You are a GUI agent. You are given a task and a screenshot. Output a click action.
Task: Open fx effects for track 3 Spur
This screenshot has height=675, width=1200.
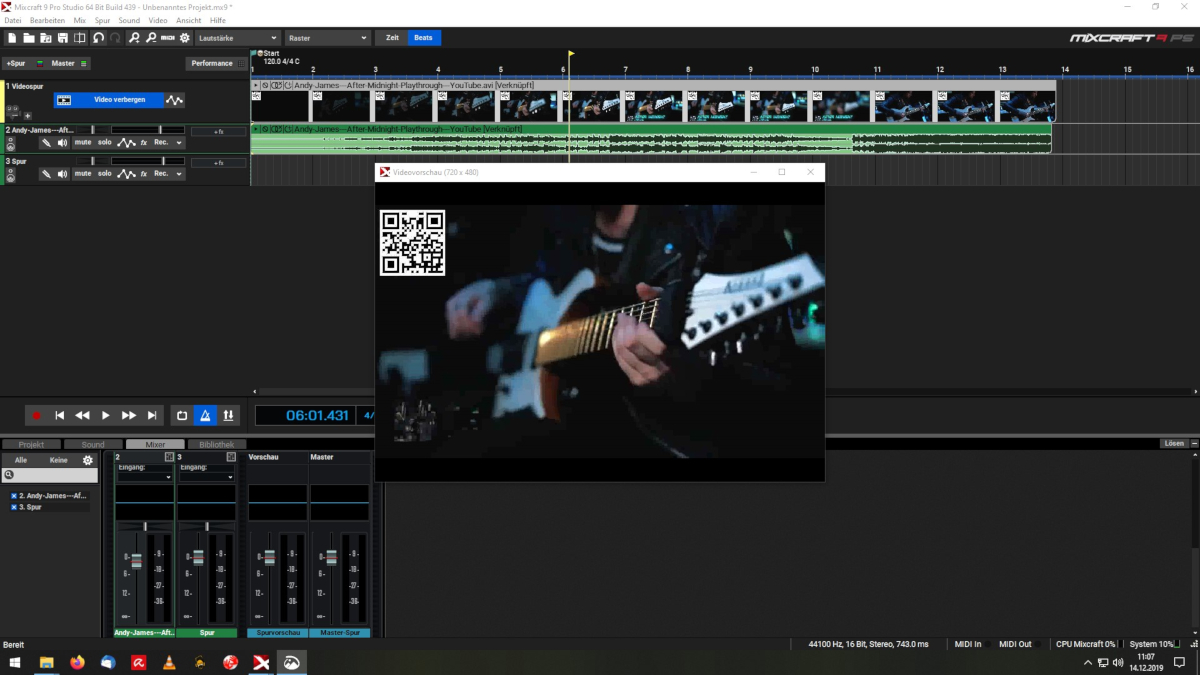(144, 174)
